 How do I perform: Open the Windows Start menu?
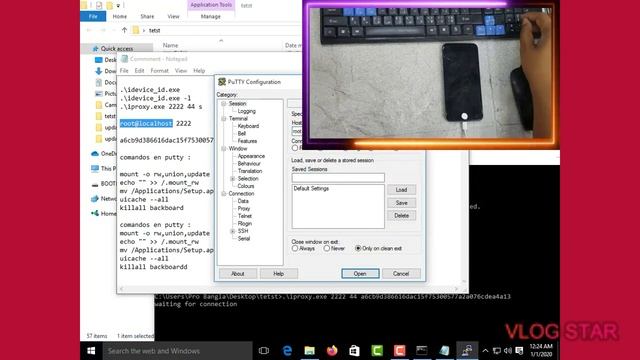click(x=91, y=351)
